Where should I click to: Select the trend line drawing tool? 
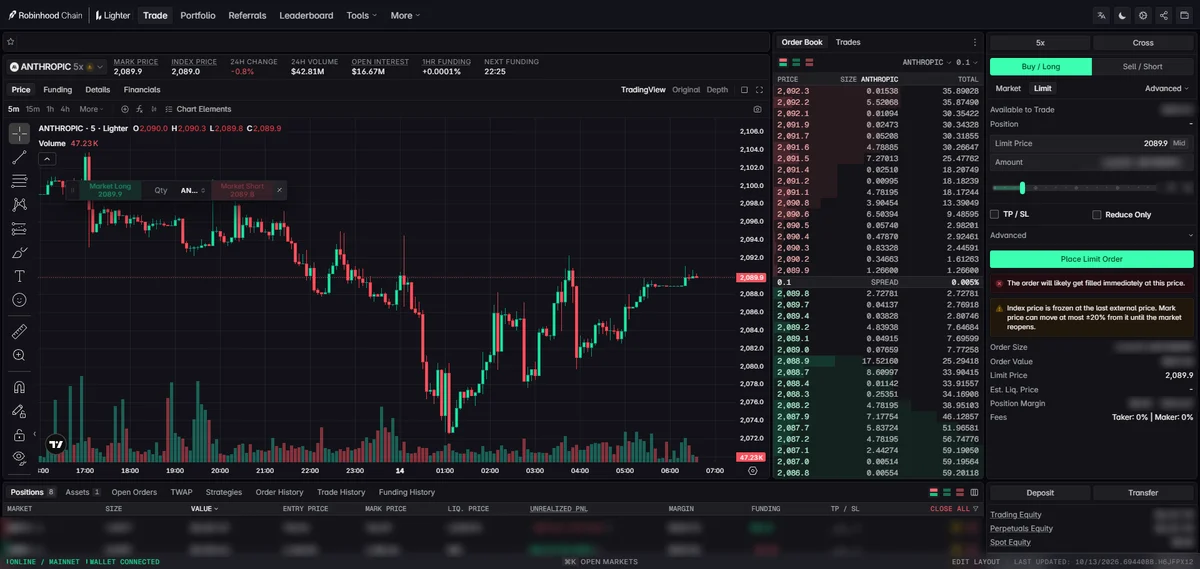coord(19,157)
